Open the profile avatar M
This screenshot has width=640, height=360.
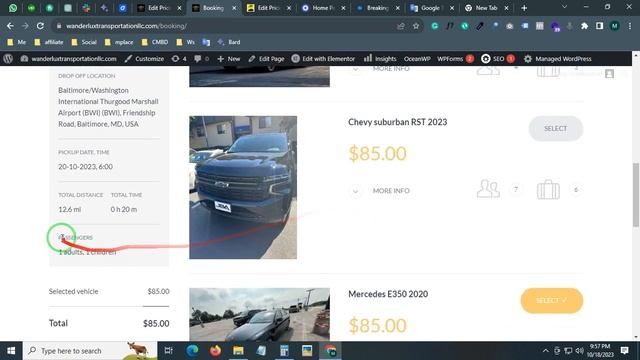coord(614,26)
